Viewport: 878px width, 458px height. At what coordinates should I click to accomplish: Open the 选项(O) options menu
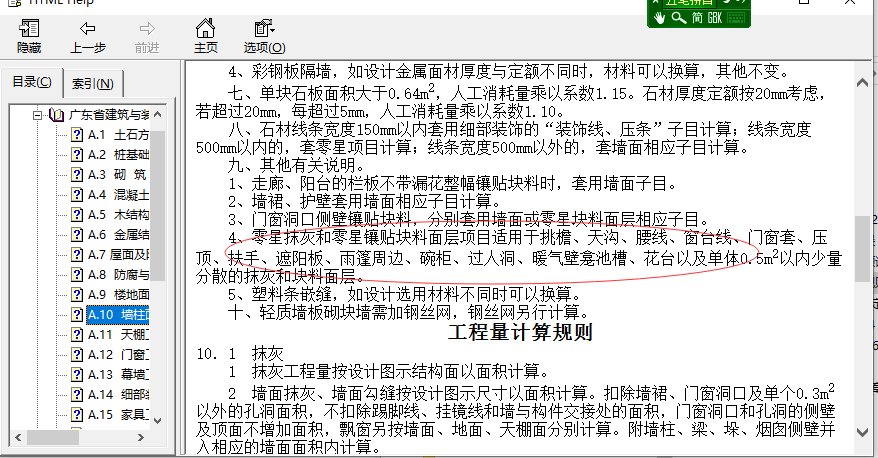click(x=264, y=36)
